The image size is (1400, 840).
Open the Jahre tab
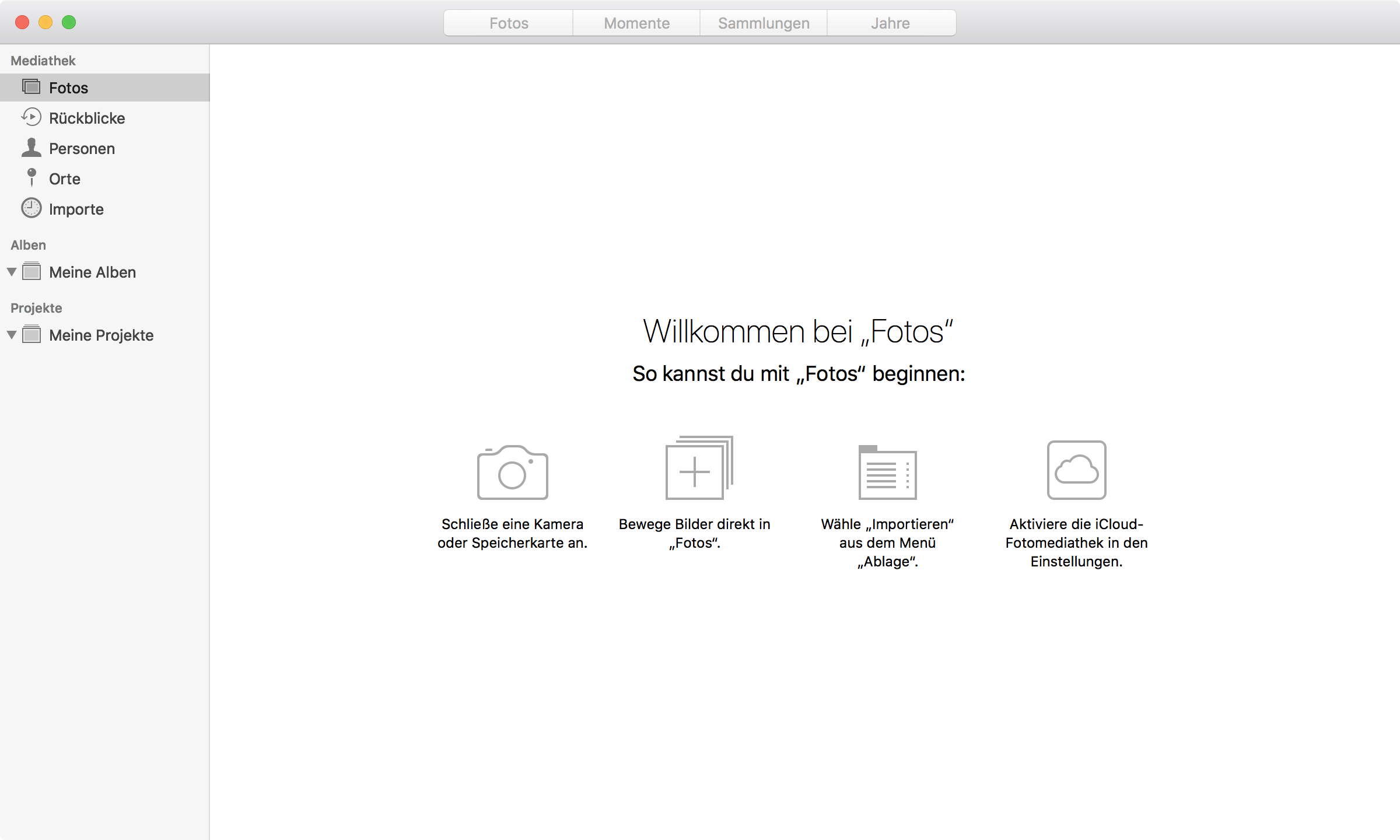[890, 23]
